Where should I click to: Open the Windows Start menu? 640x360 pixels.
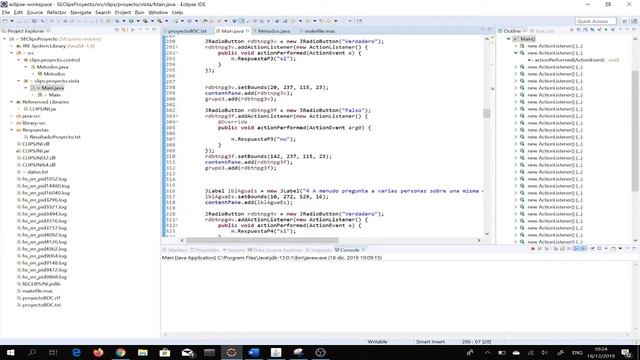point(10,352)
